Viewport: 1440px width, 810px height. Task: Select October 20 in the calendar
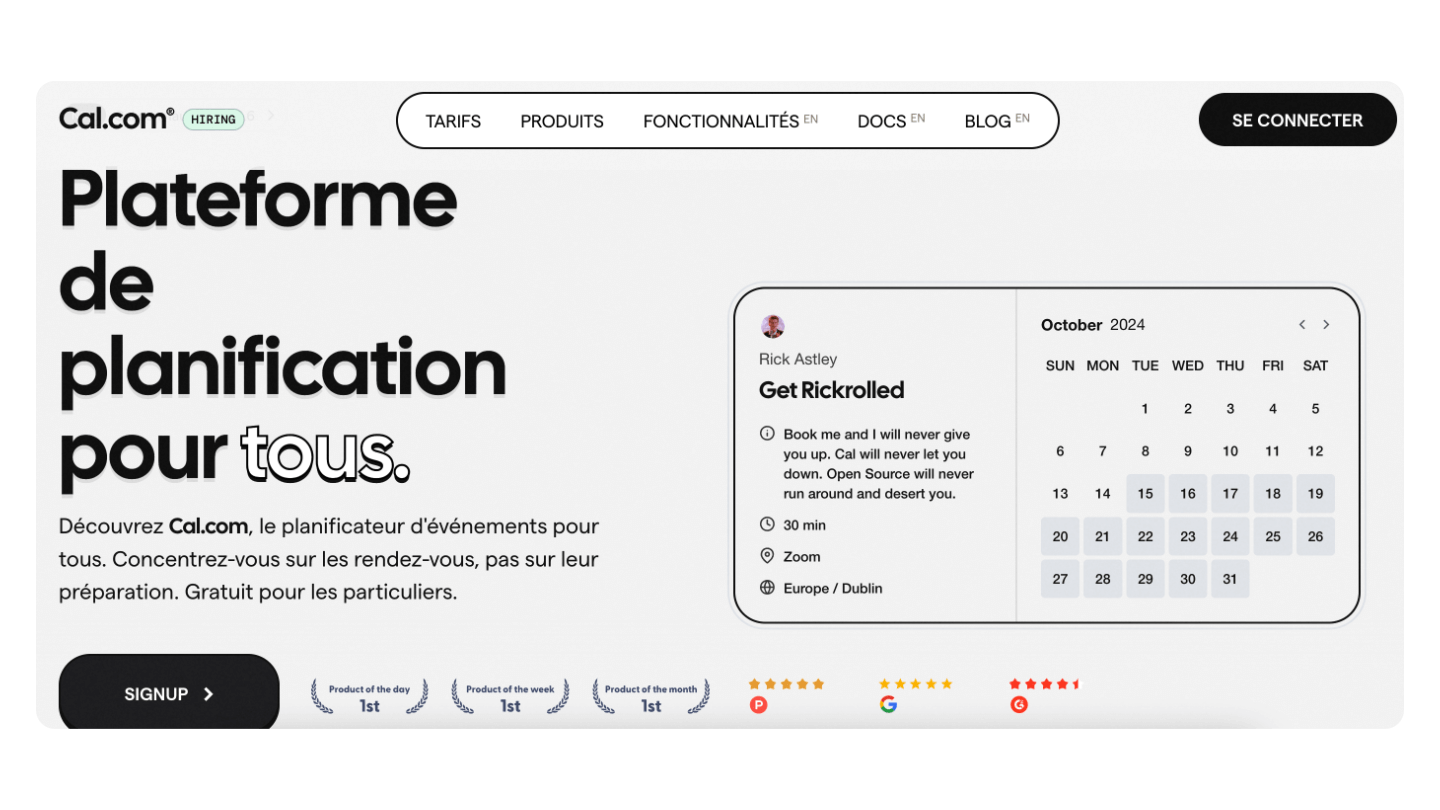tap(1060, 536)
